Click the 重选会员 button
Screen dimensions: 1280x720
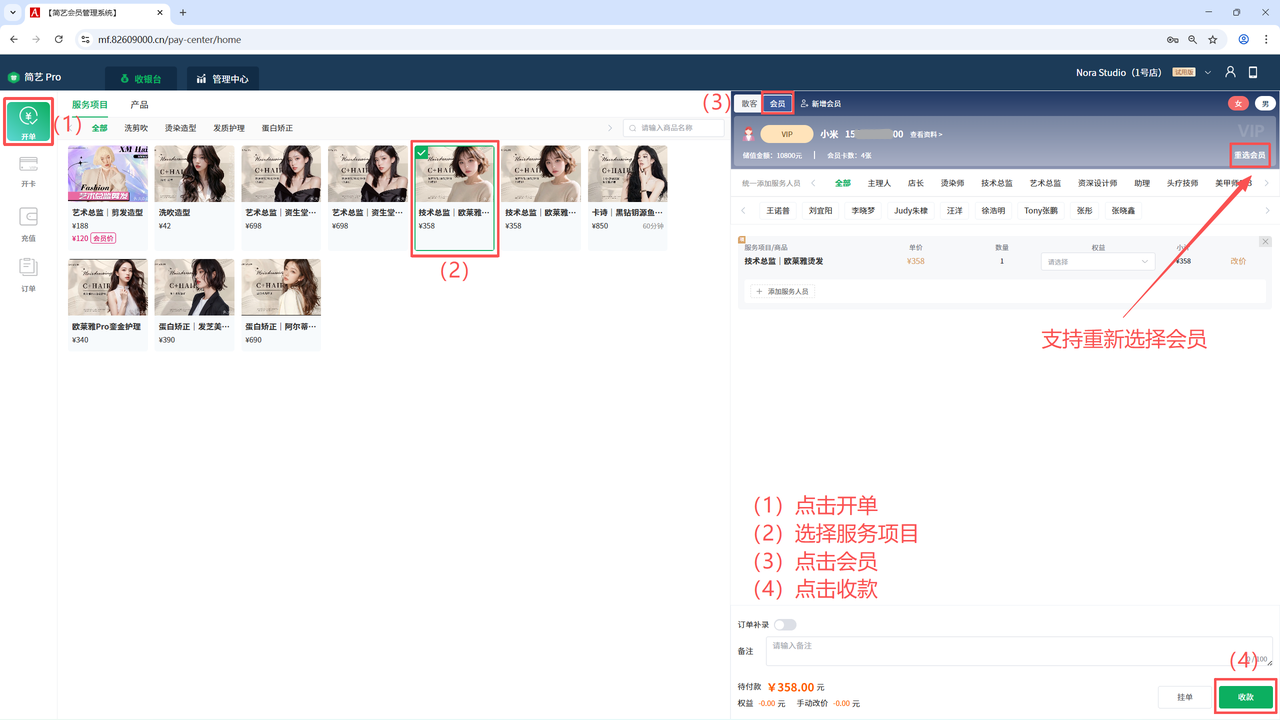pos(1249,155)
